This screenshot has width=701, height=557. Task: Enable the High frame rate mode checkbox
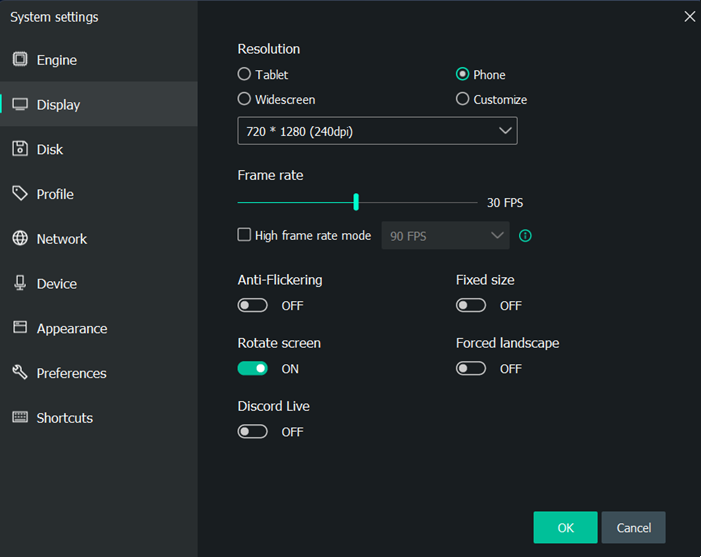[x=244, y=235]
